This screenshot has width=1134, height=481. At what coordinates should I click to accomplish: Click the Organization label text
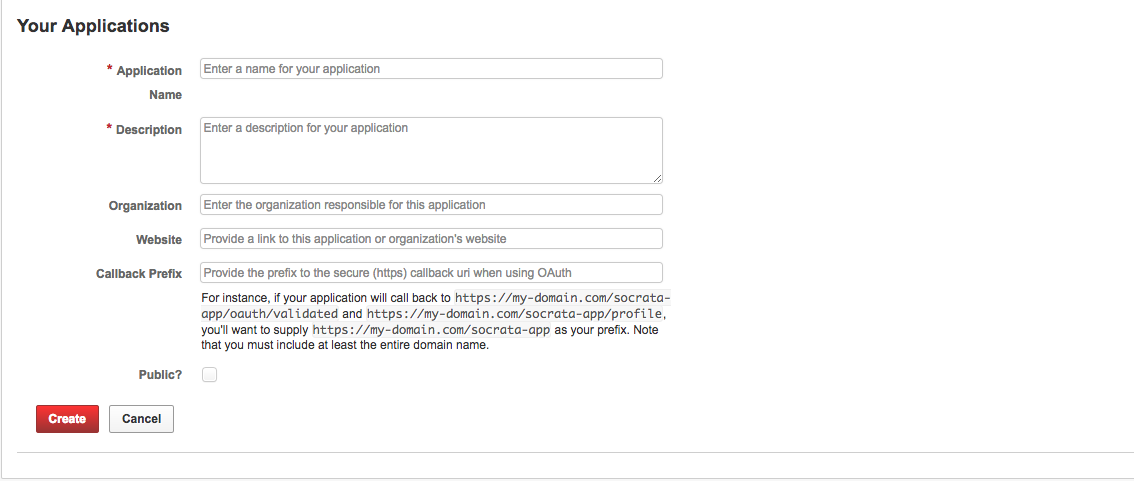pos(145,205)
